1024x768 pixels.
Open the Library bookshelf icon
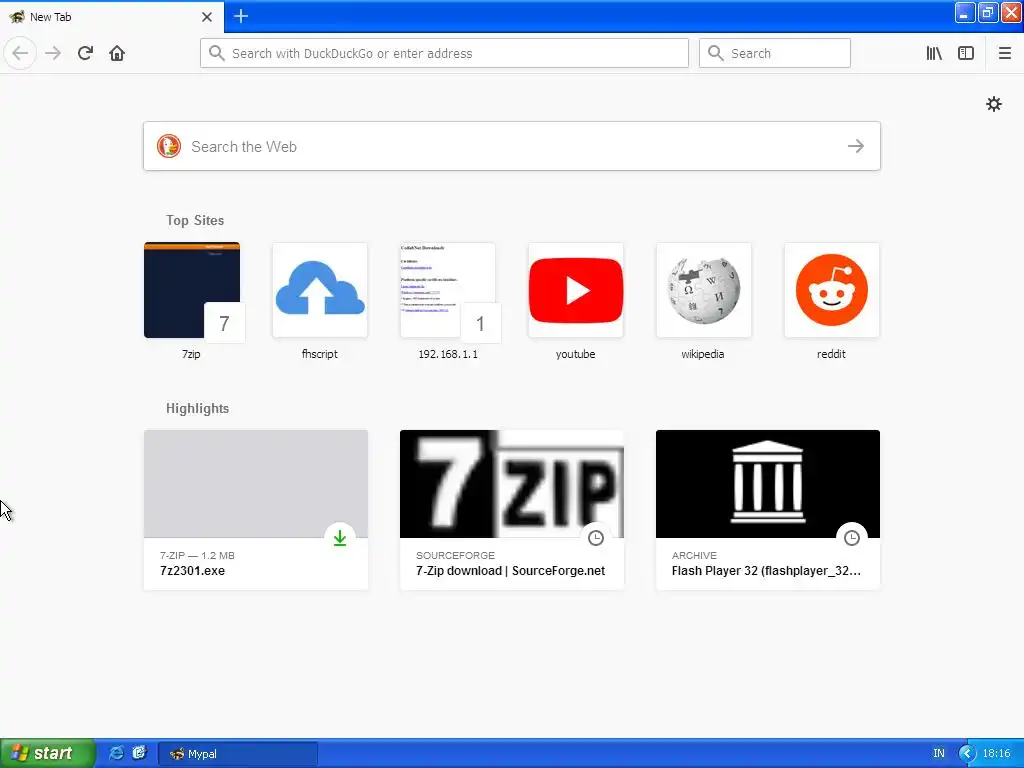coord(934,53)
